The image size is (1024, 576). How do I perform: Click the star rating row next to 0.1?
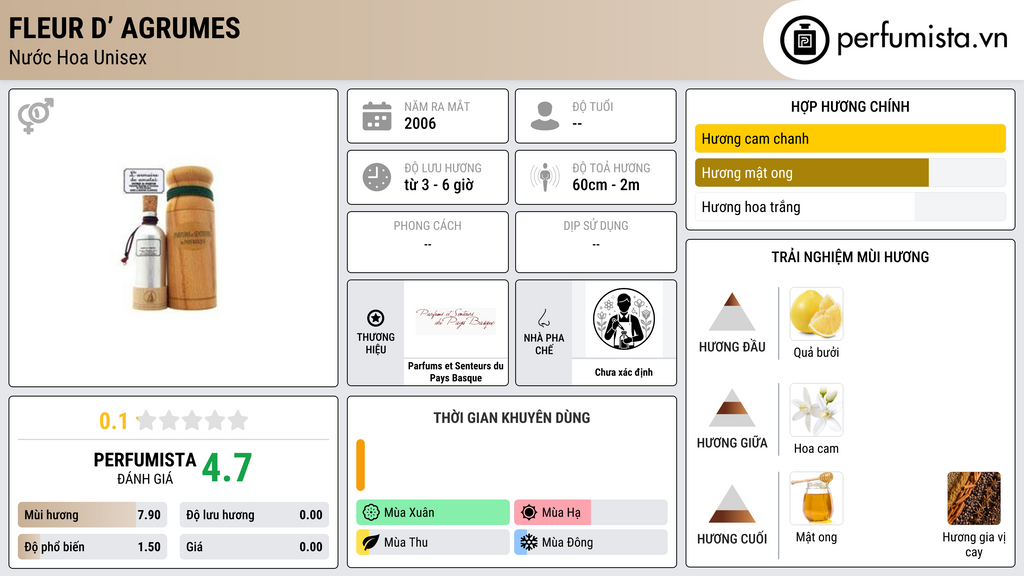192,420
